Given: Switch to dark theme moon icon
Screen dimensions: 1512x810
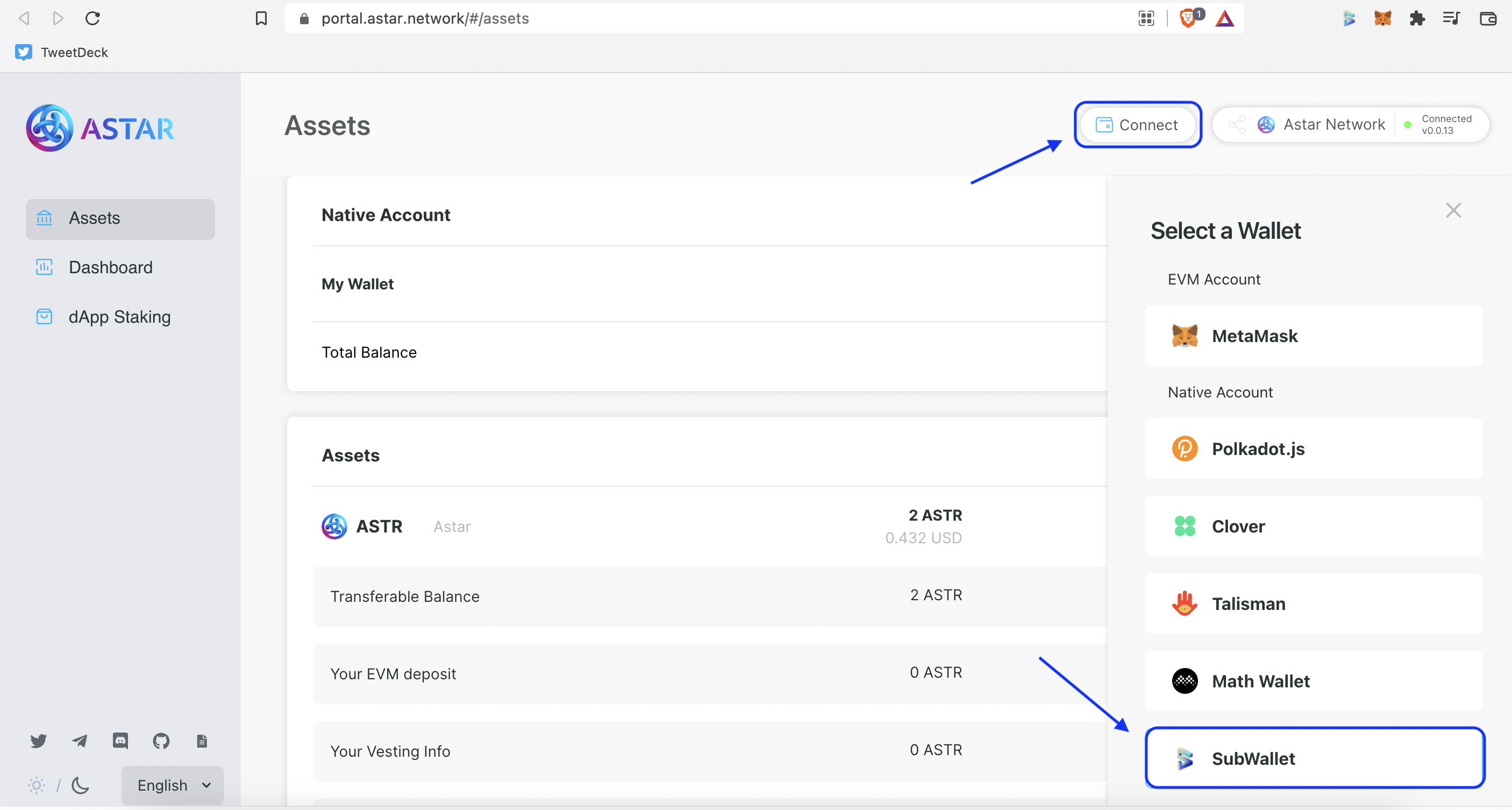Looking at the screenshot, I should click(81, 785).
